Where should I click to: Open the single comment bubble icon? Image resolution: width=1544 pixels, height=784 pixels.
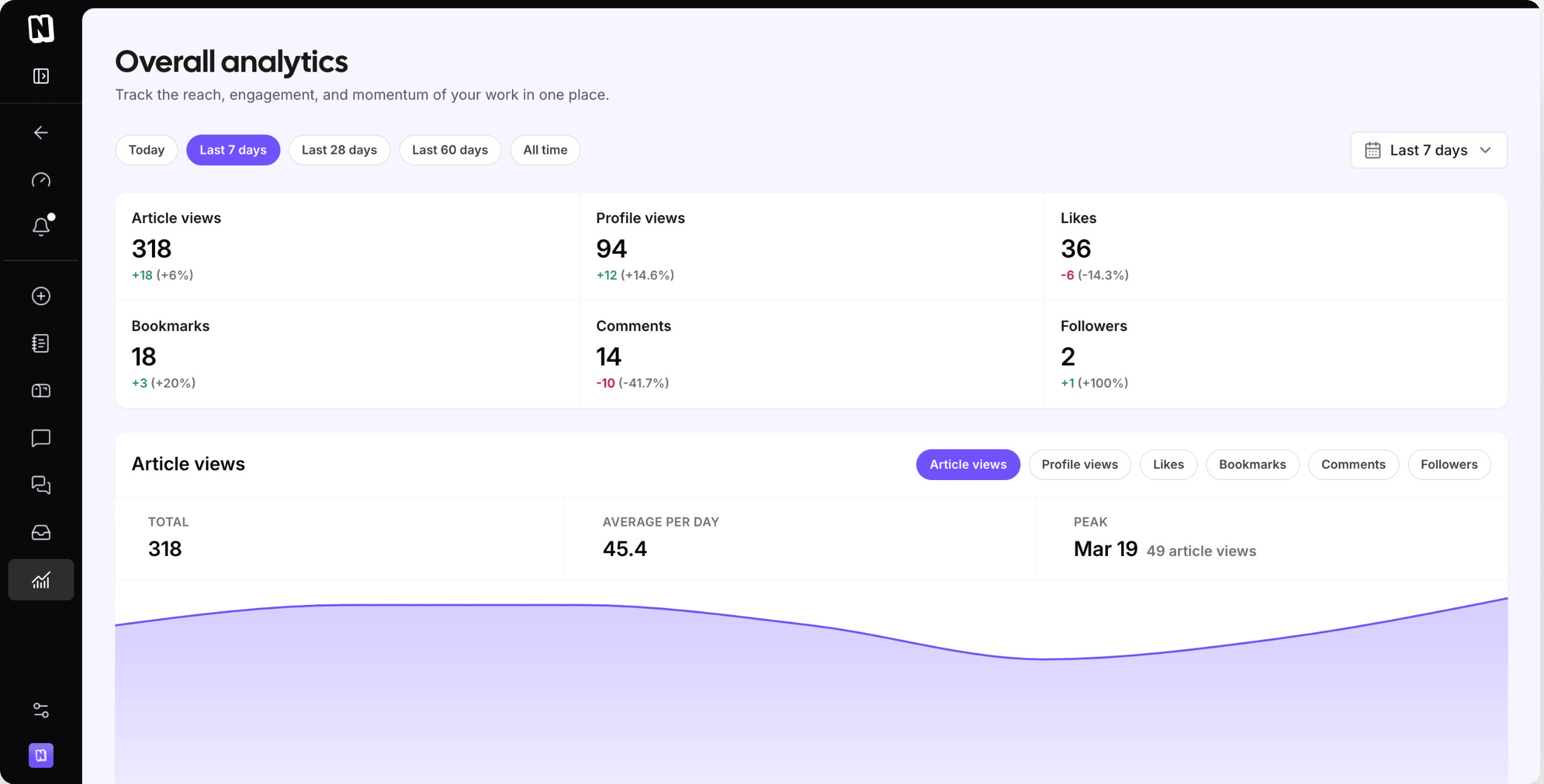coord(41,438)
